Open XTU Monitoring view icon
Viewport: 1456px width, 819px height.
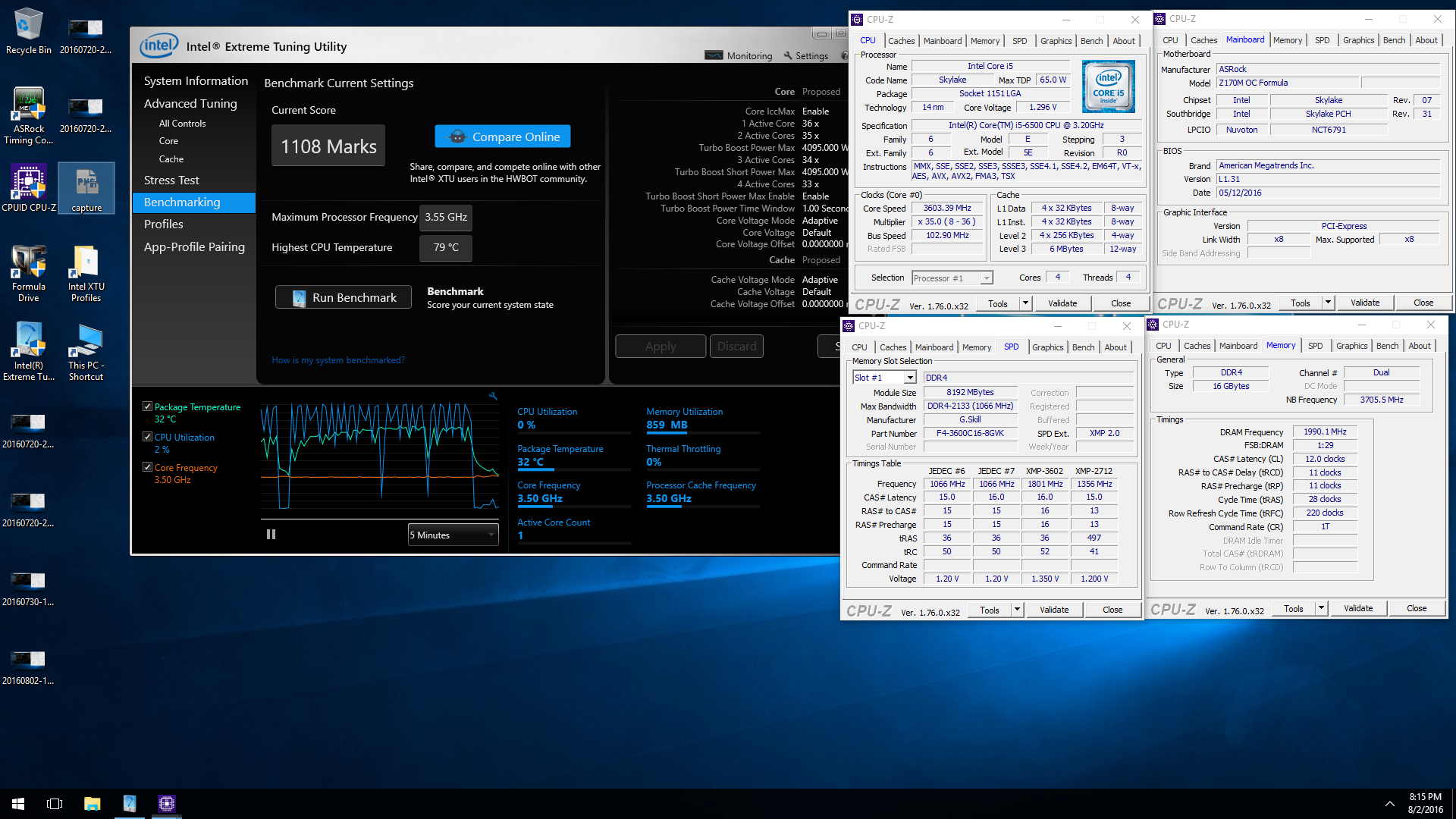[x=714, y=55]
